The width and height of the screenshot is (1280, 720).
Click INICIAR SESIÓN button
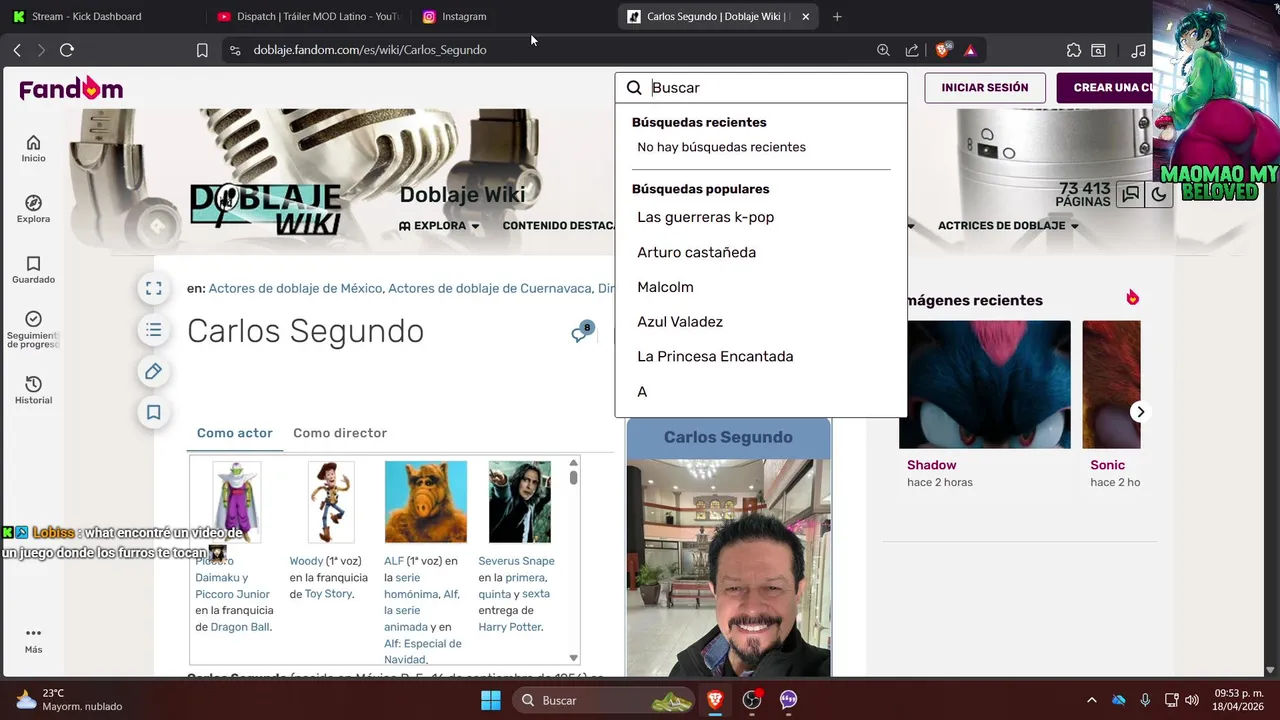point(985,88)
